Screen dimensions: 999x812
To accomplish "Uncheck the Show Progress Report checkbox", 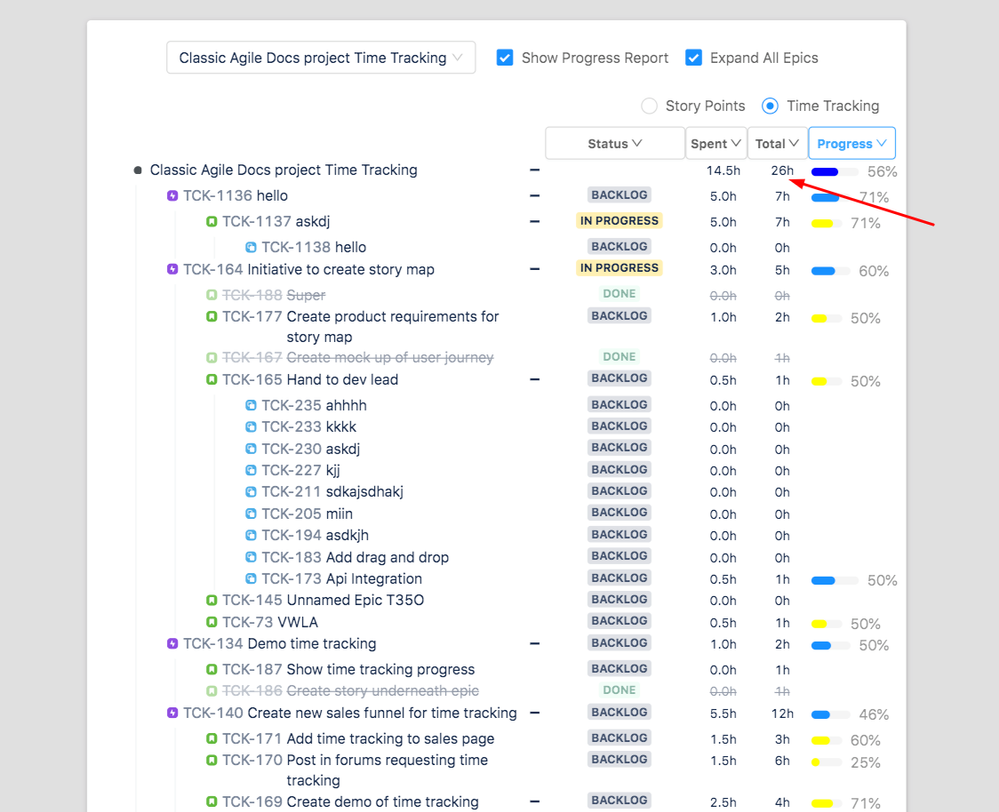I will 505,58.
